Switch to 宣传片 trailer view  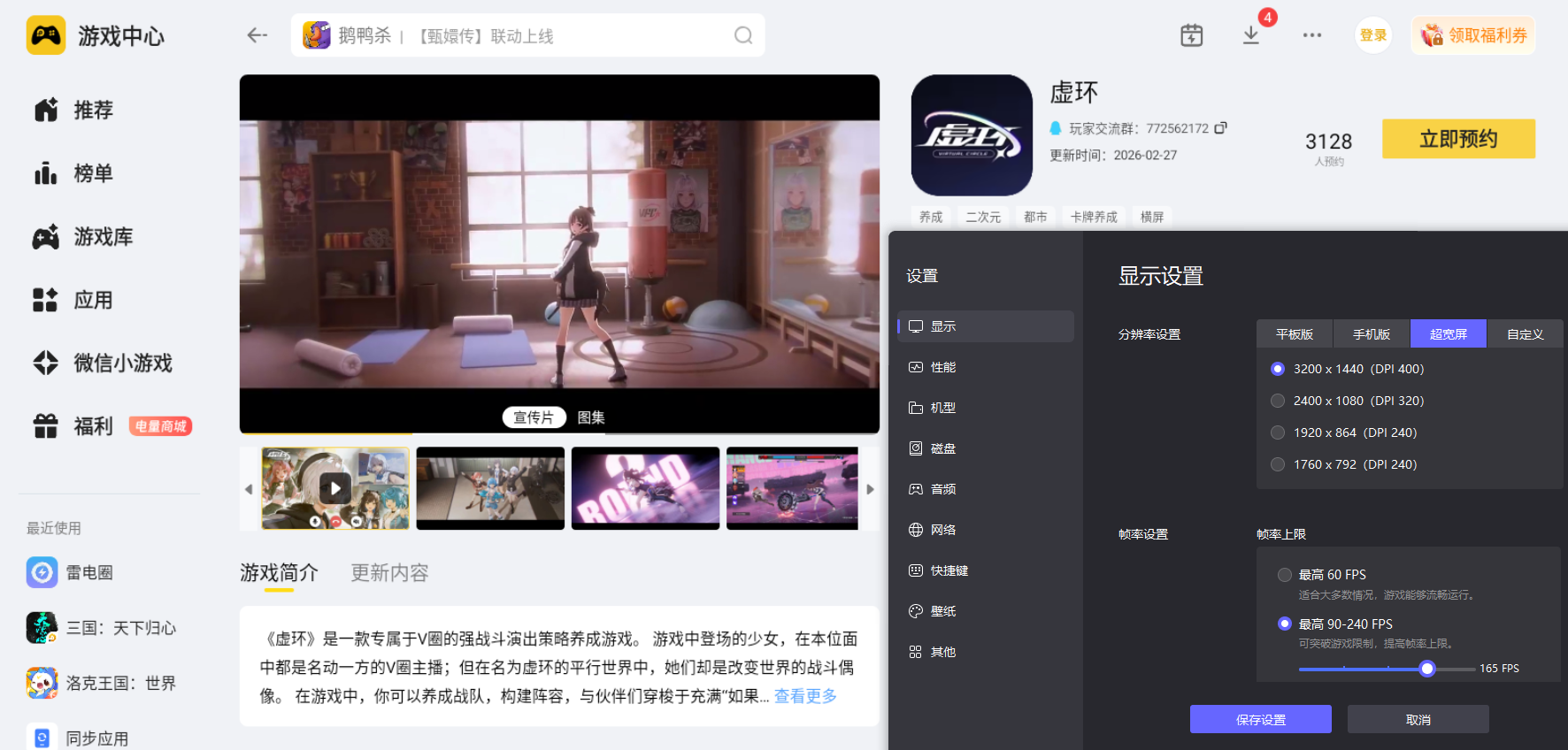[534, 417]
